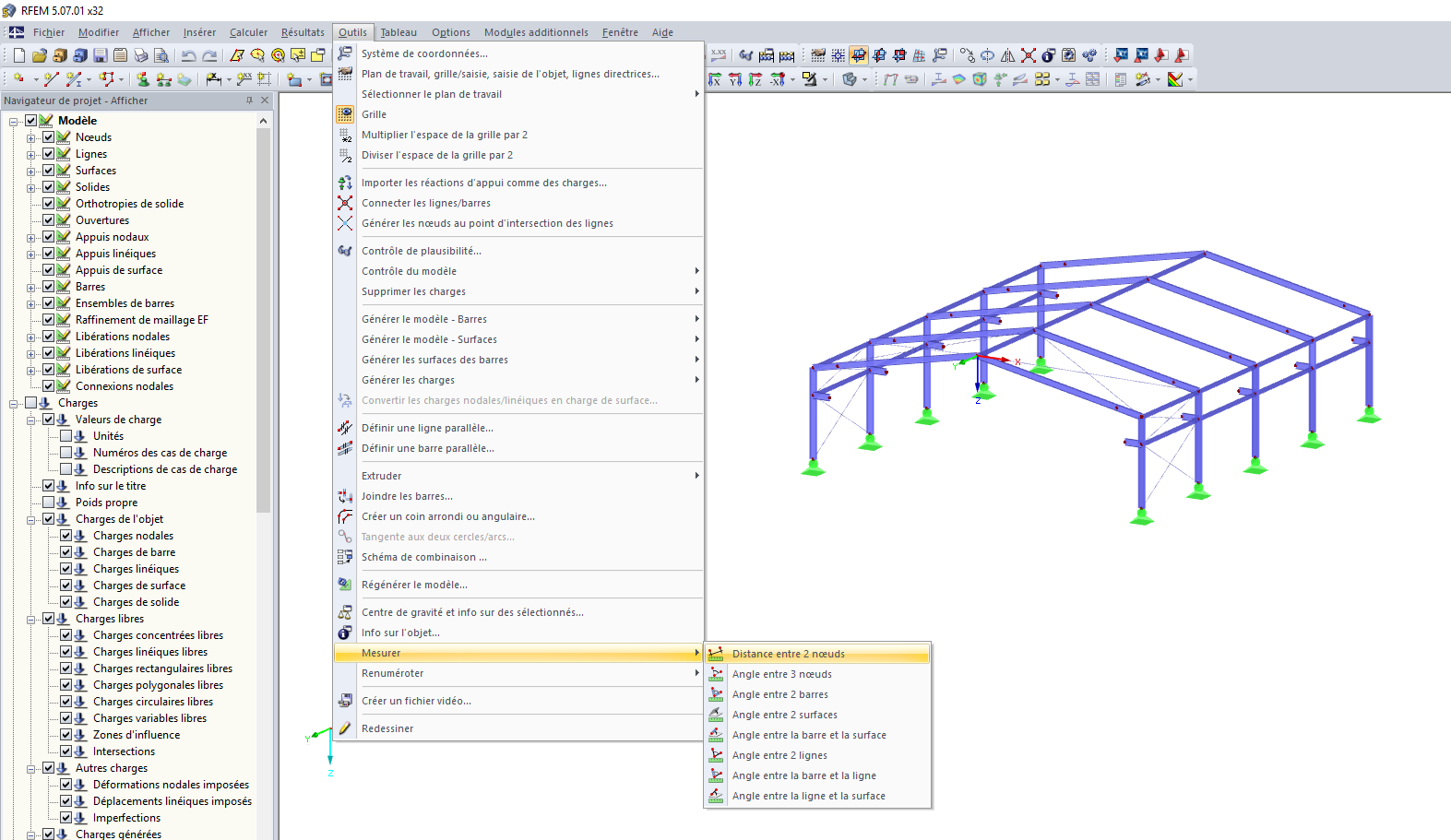Select the New node tool icon
Viewport: 1451px width, 840px height.
pos(18,79)
